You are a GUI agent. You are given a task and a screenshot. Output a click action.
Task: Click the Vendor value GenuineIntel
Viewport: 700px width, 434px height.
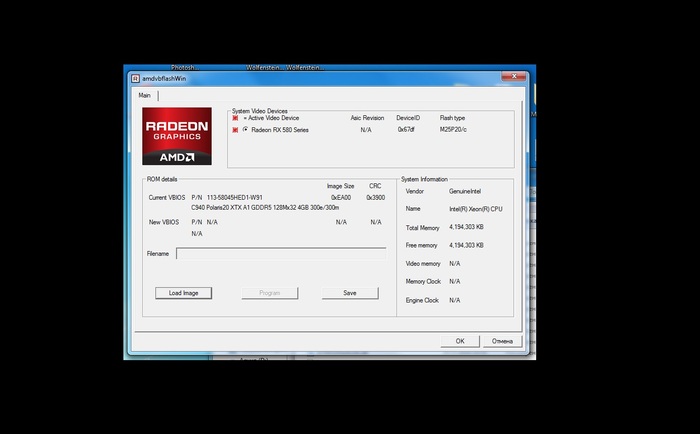[x=465, y=191]
